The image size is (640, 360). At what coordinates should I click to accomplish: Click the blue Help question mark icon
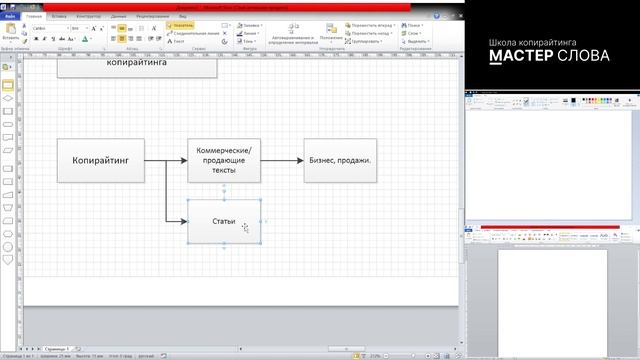click(437, 16)
